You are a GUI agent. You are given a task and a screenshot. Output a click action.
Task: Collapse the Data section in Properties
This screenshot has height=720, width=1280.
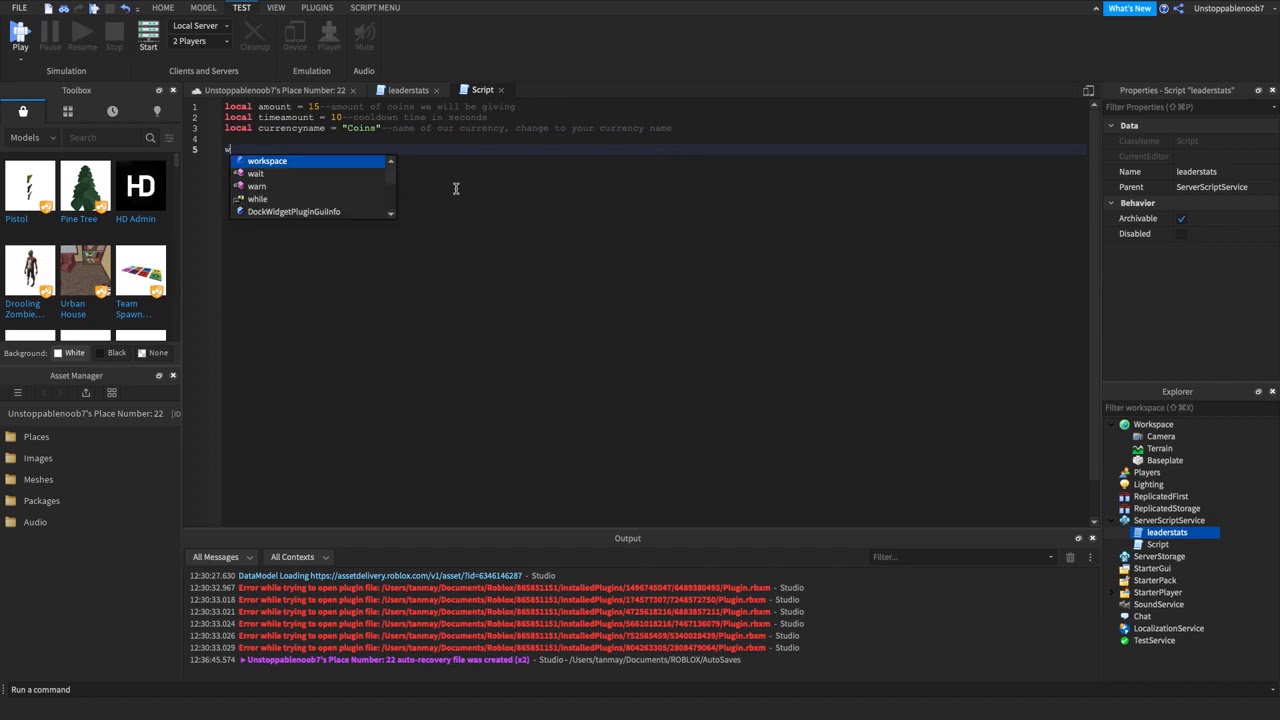pyautogui.click(x=1111, y=126)
